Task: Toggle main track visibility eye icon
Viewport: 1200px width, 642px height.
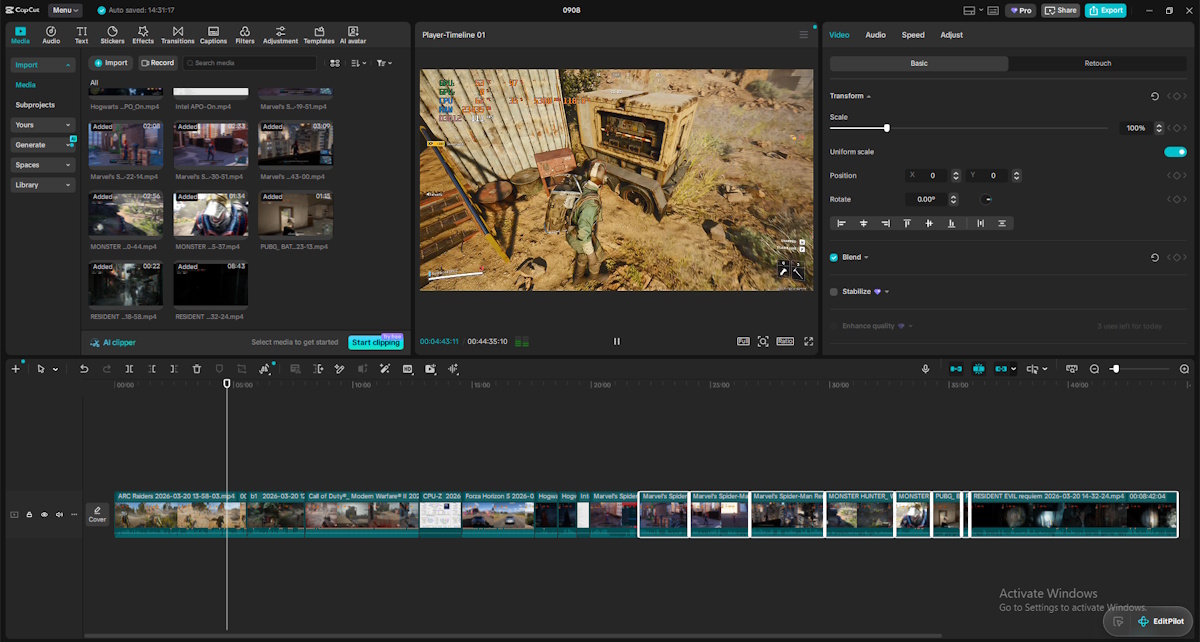Action: (x=44, y=515)
